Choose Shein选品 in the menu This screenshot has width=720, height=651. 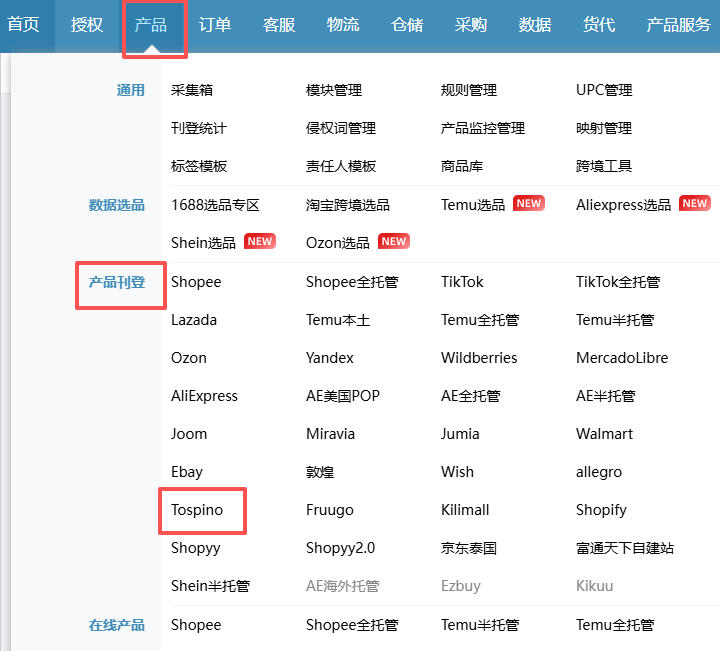click(x=203, y=242)
